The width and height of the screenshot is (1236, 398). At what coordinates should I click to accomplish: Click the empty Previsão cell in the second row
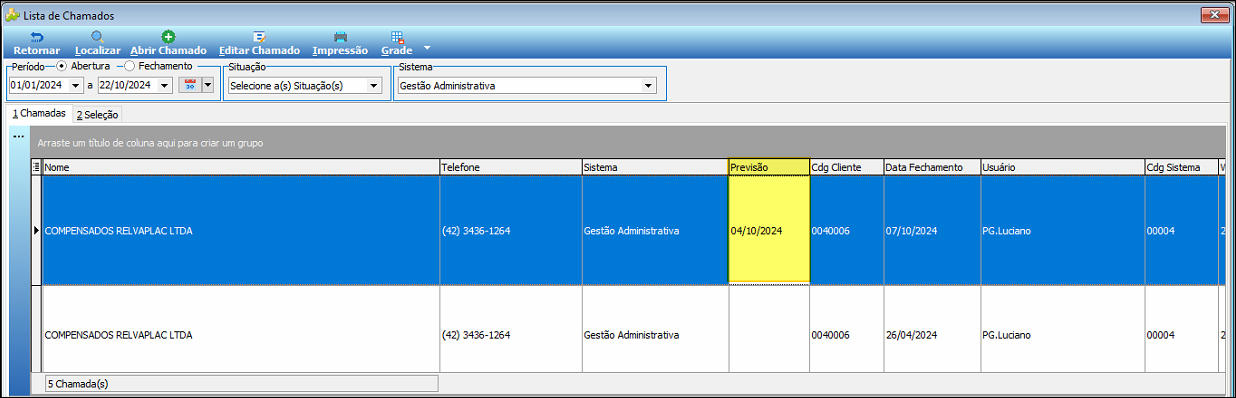(x=769, y=335)
